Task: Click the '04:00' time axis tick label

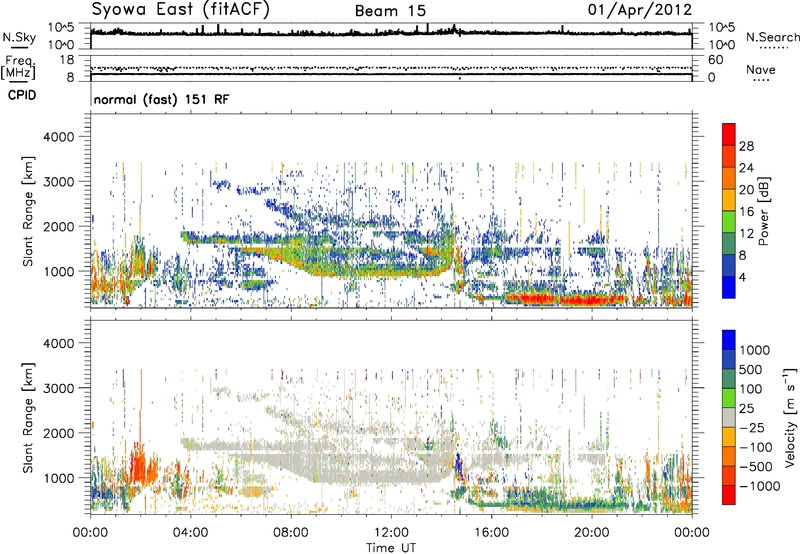Action: 190,533
